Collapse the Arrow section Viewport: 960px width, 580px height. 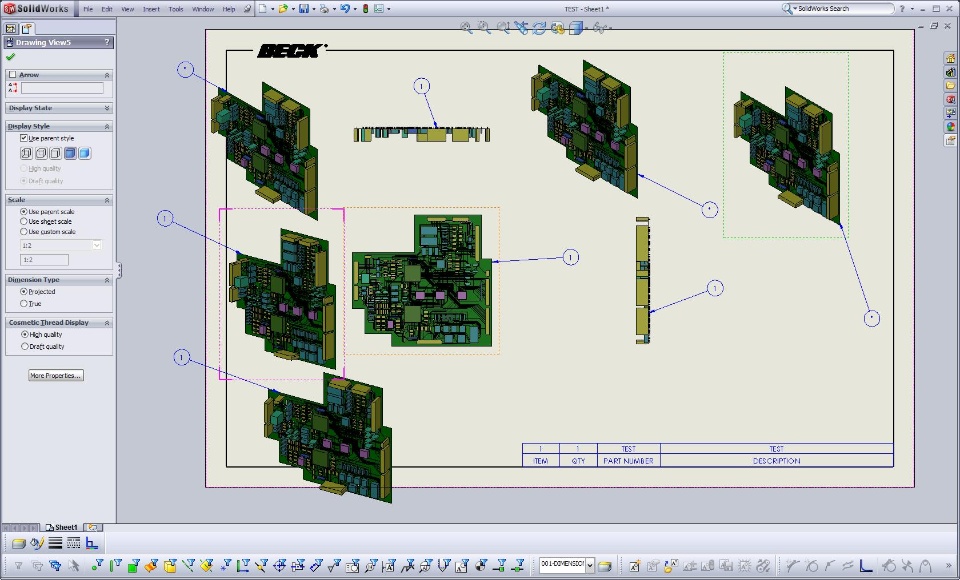pyautogui.click(x=107, y=75)
